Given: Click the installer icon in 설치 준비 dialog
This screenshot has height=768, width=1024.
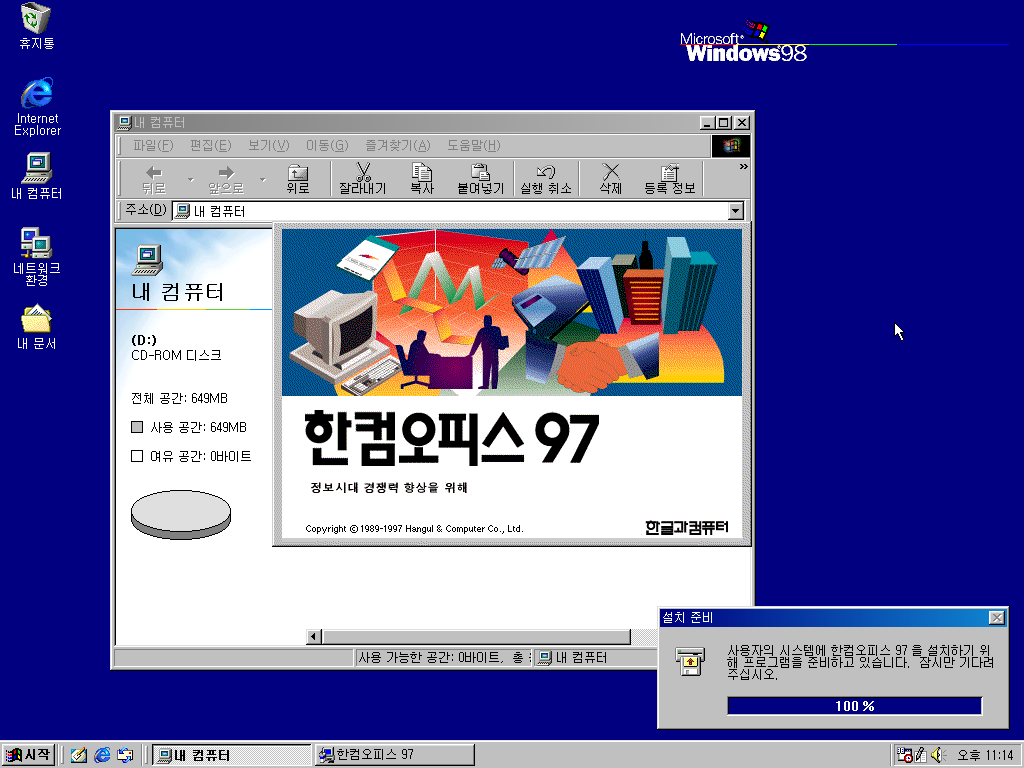Looking at the screenshot, I should click(x=690, y=662).
